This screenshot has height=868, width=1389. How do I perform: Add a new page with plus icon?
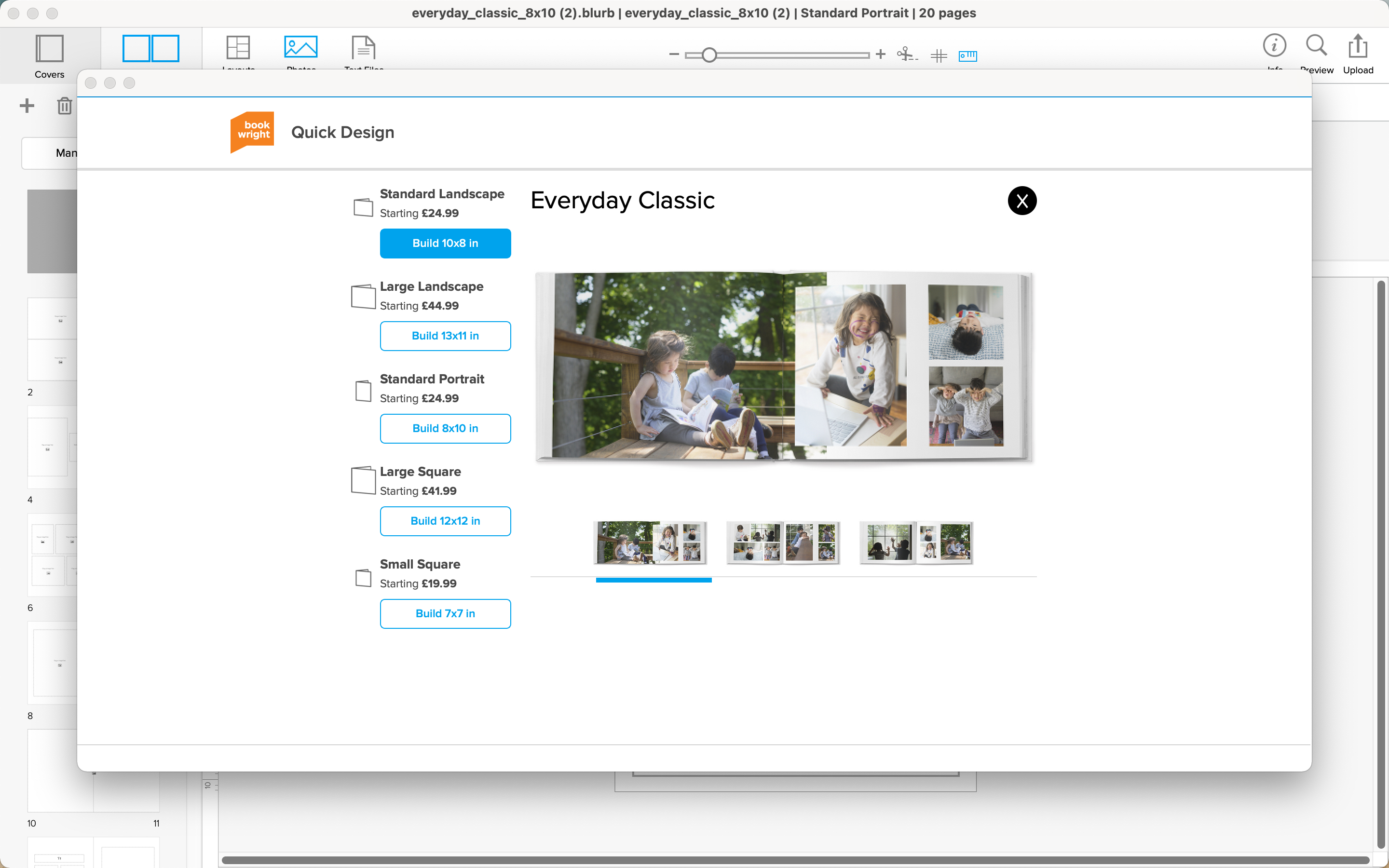point(27,106)
